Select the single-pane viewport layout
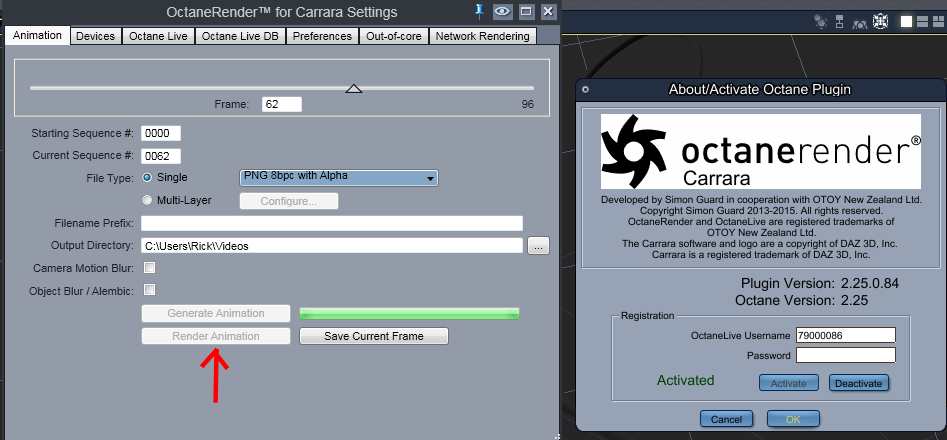The width and height of the screenshot is (947, 440). pyautogui.click(x=907, y=22)
